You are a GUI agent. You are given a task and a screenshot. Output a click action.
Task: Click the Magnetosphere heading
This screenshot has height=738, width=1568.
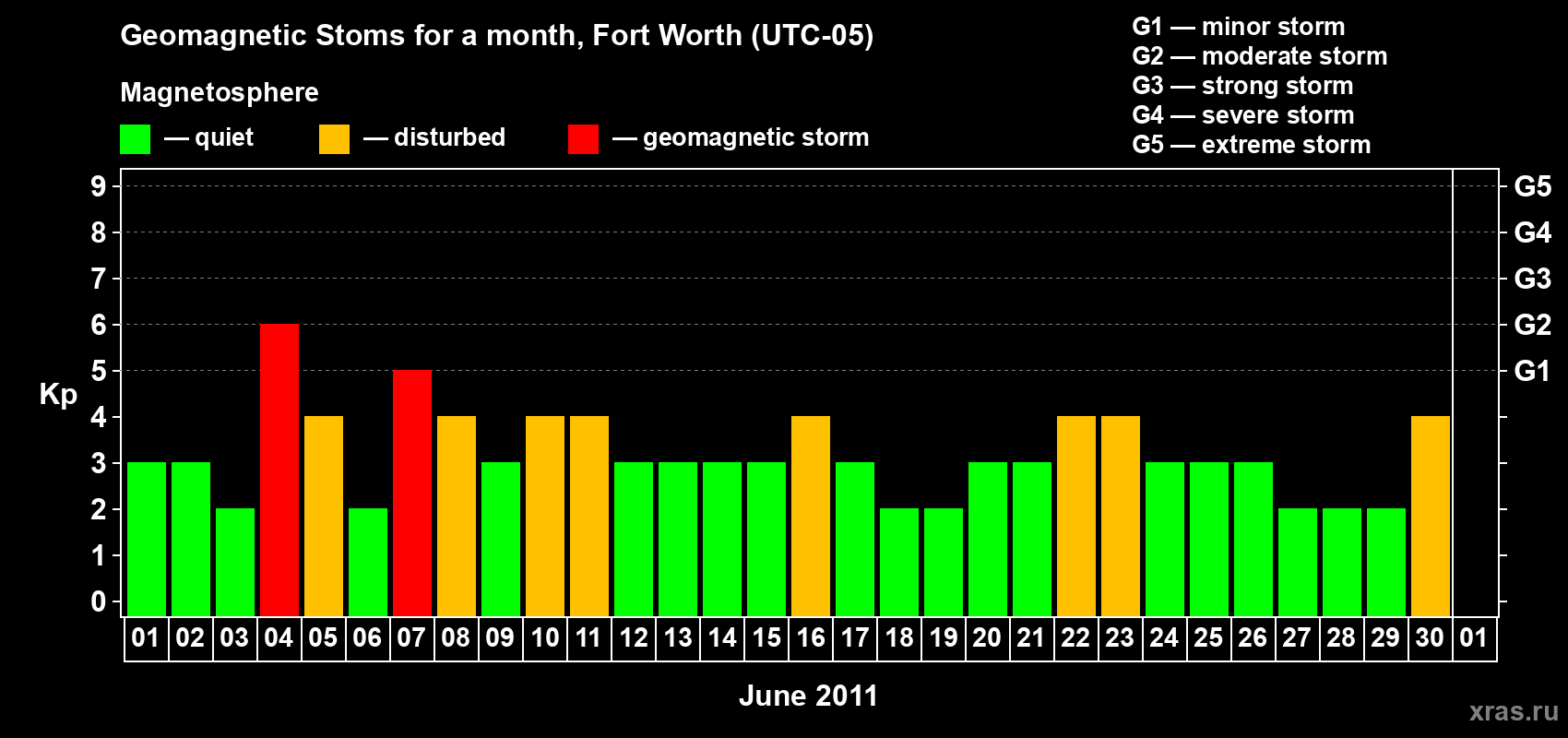coord(220,92)
